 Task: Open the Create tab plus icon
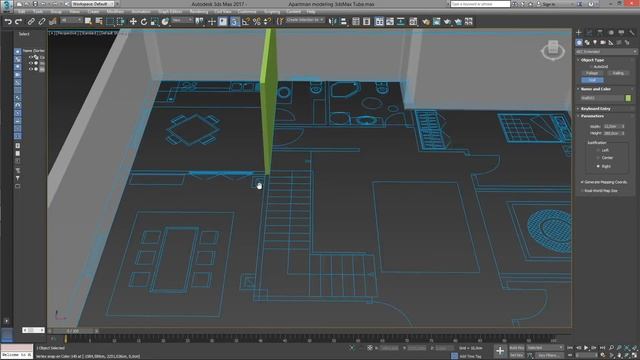tap(579, 32)
